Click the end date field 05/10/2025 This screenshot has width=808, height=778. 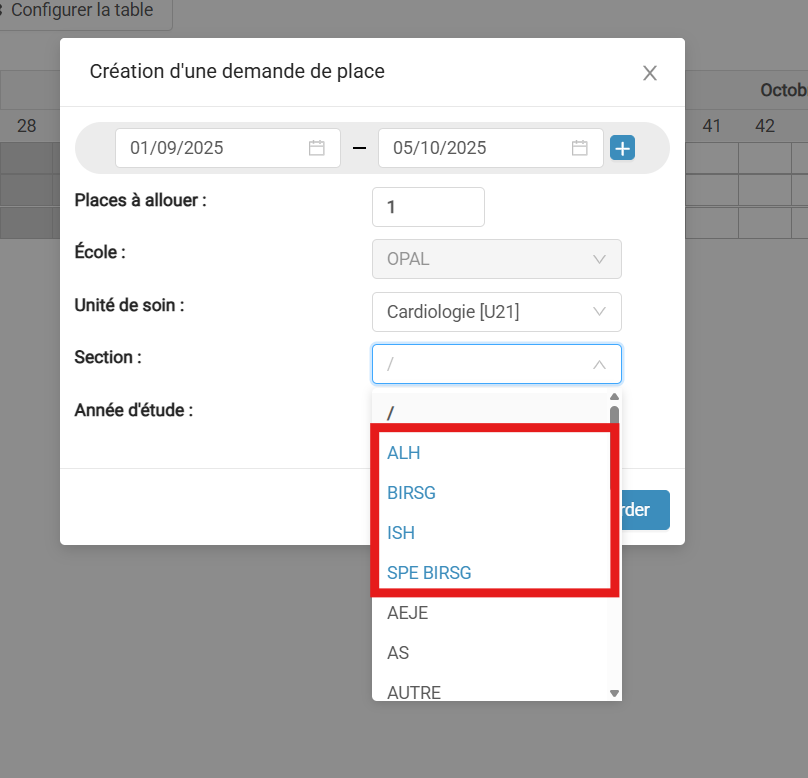[491, 148]
